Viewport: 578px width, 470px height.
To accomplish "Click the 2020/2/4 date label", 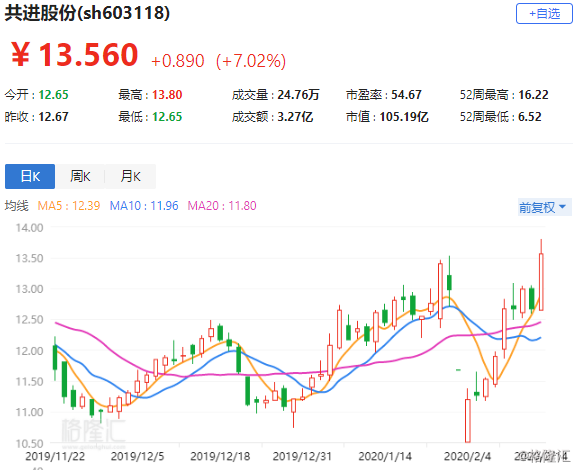I will [x=467, y=456].
